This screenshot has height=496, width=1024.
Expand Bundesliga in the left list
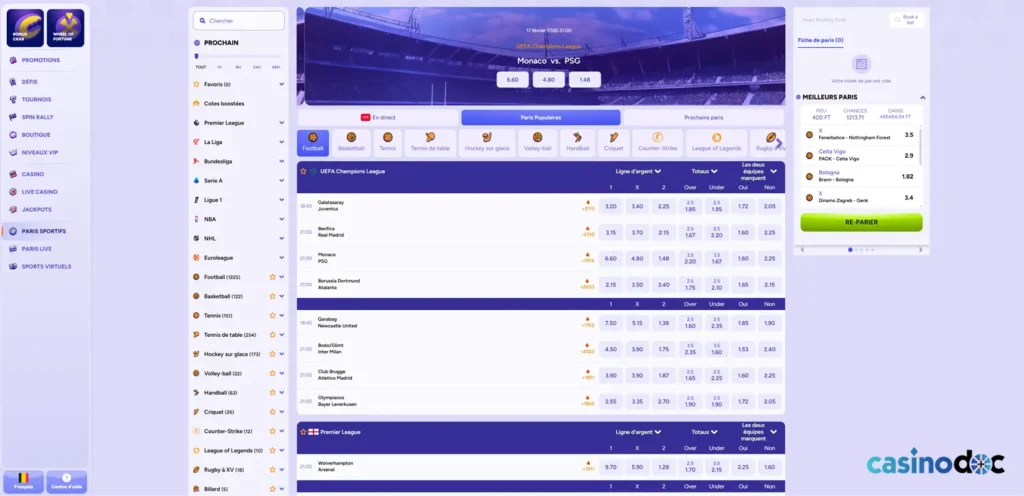281,161
